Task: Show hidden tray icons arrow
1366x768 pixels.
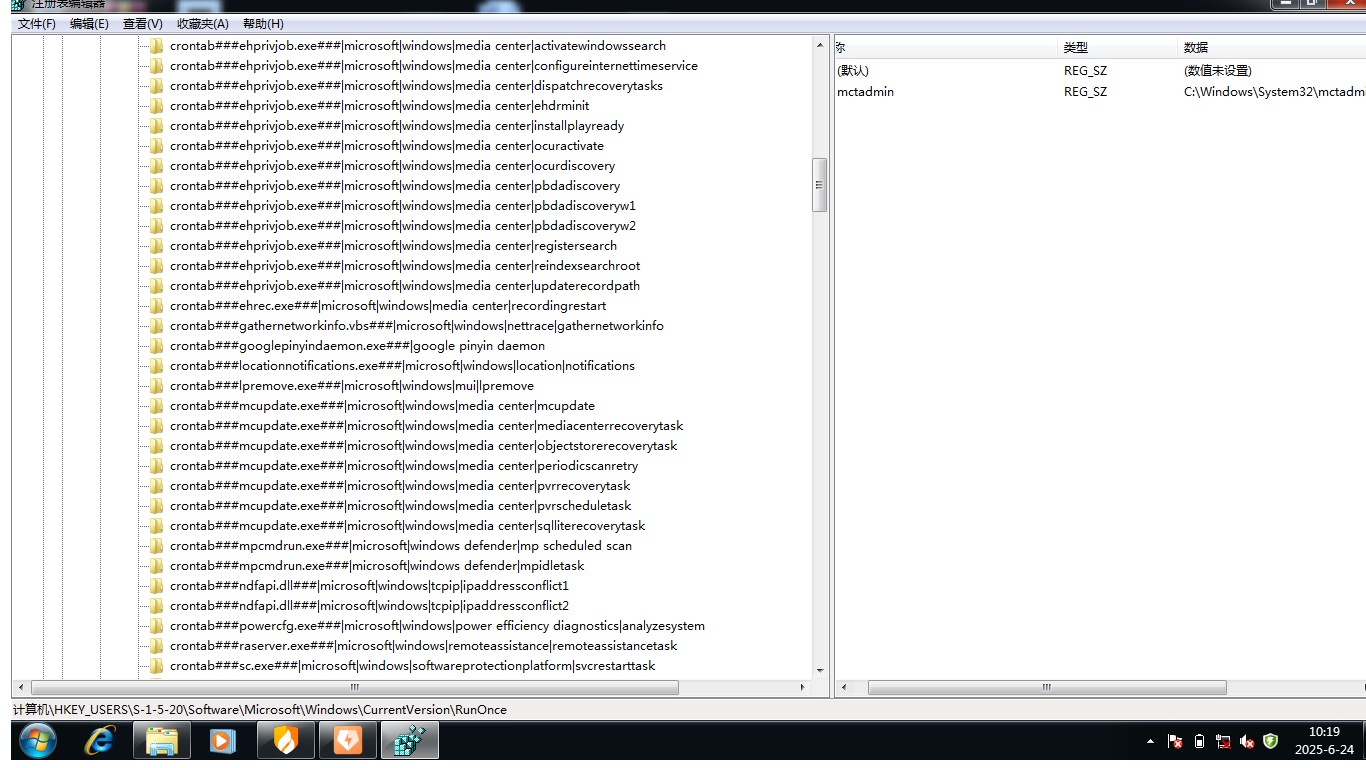Action: [1150, 742]
